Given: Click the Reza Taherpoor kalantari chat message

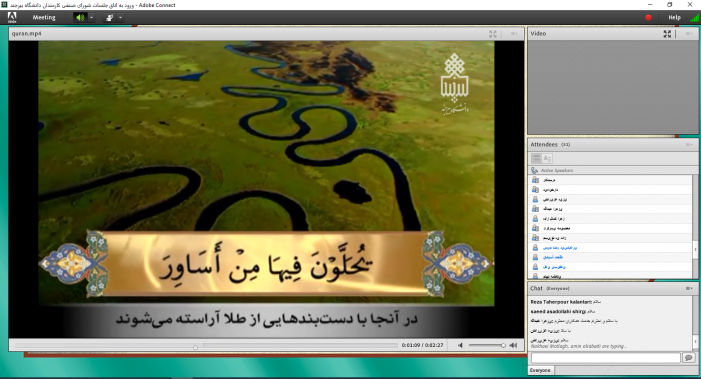Looking at the screenshot, I should [566, 302].
